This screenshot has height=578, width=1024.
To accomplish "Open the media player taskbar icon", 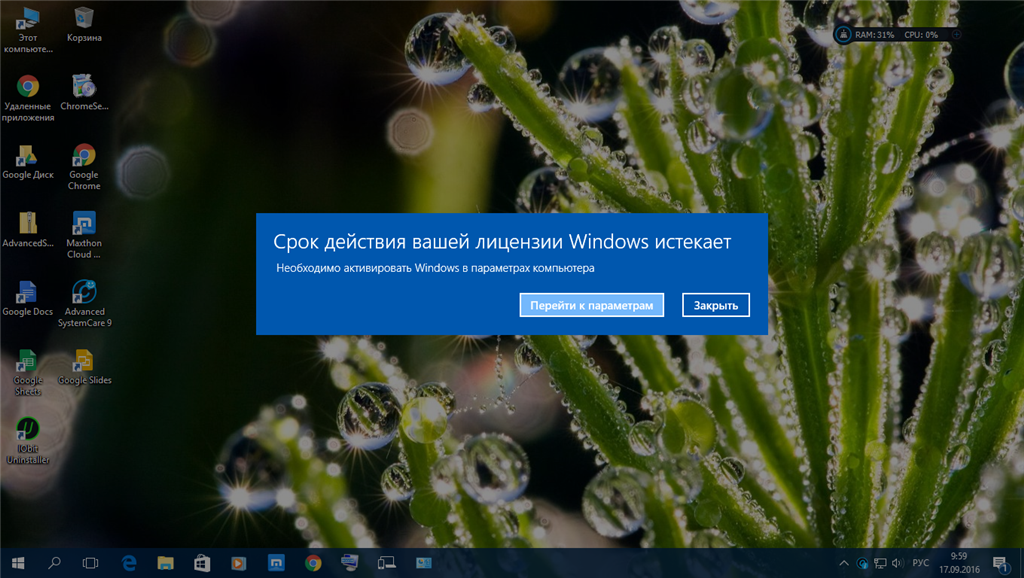I will click(238, 563).
